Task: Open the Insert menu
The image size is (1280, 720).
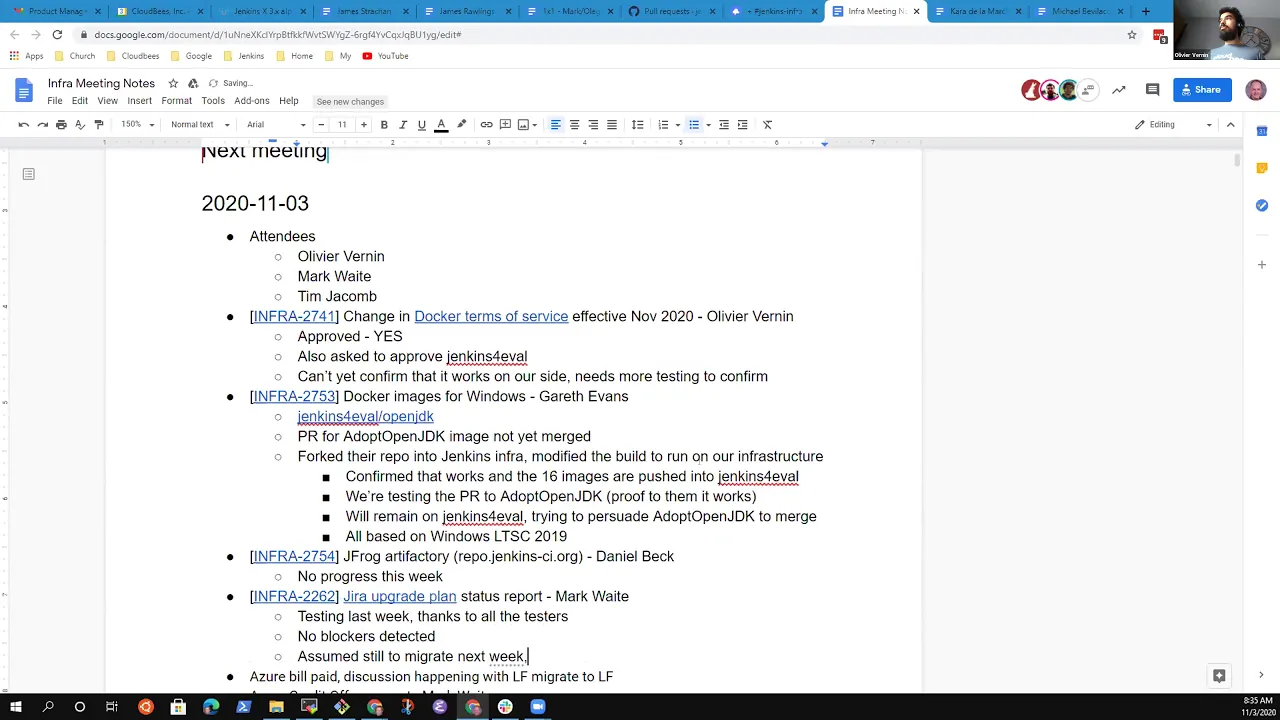Action: [139, 101]
